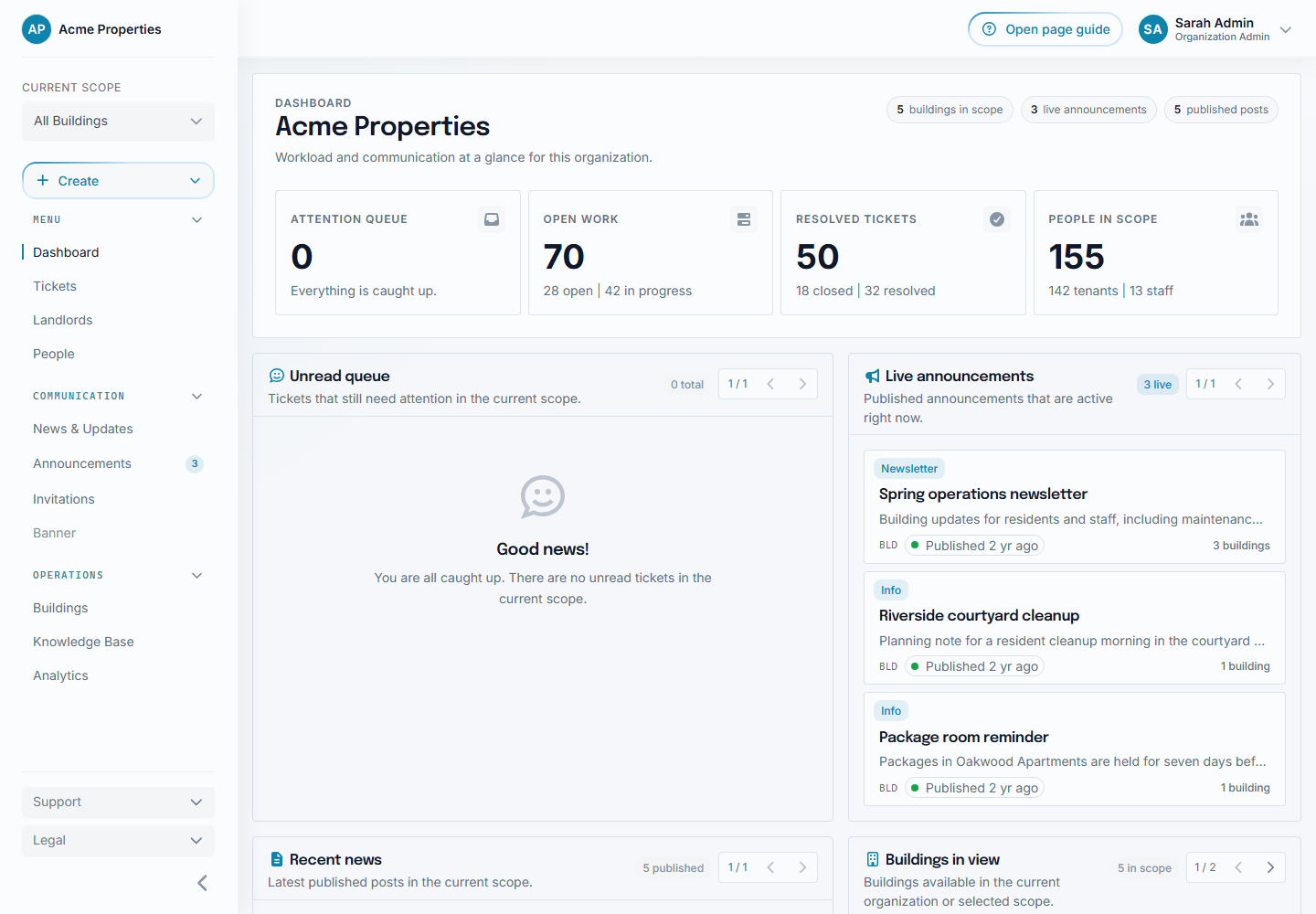The width and height of the screenshot is (1316, 914).
Task: Click the Open Work value 70
Action: [564, 257]
